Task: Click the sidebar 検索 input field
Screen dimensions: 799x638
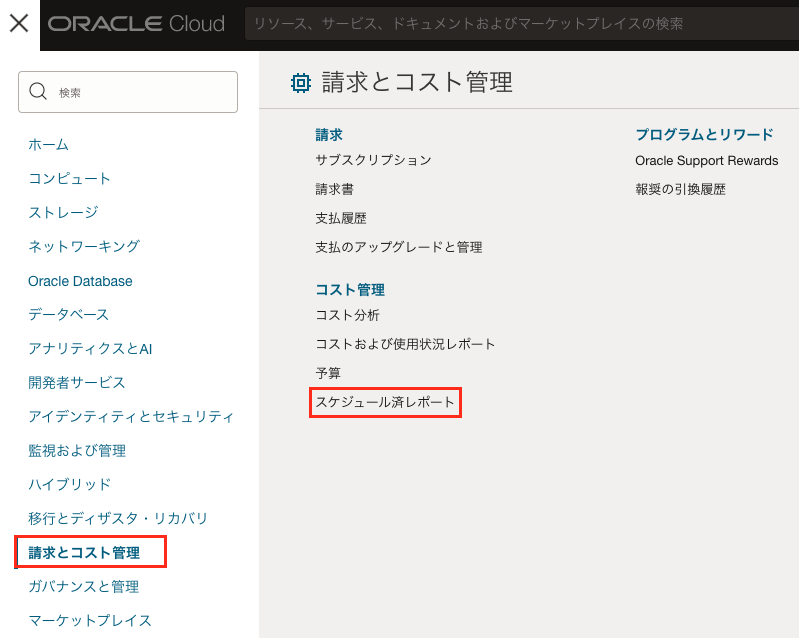Action: point(140,92)
